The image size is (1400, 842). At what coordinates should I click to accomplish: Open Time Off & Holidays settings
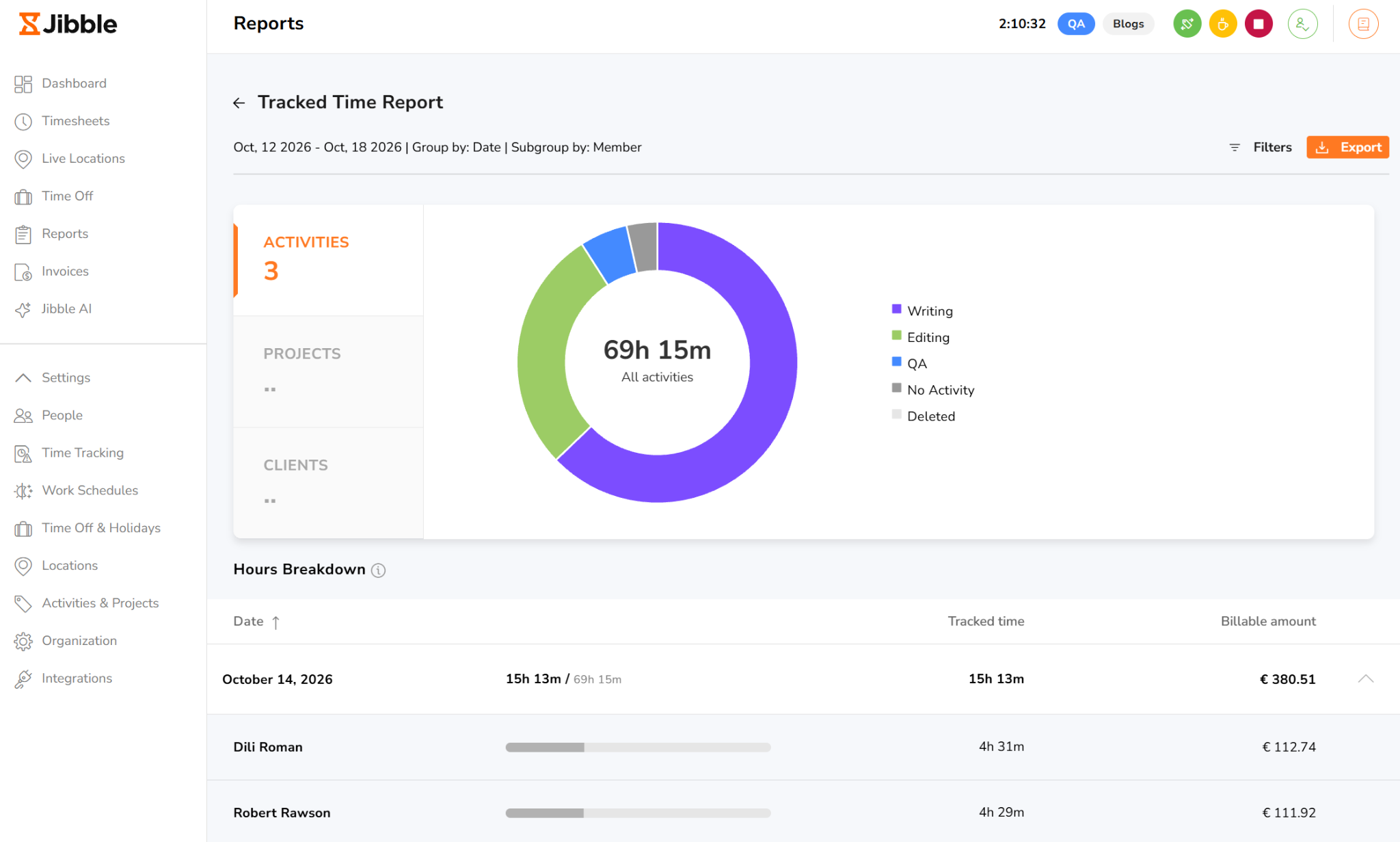point(87,528)
